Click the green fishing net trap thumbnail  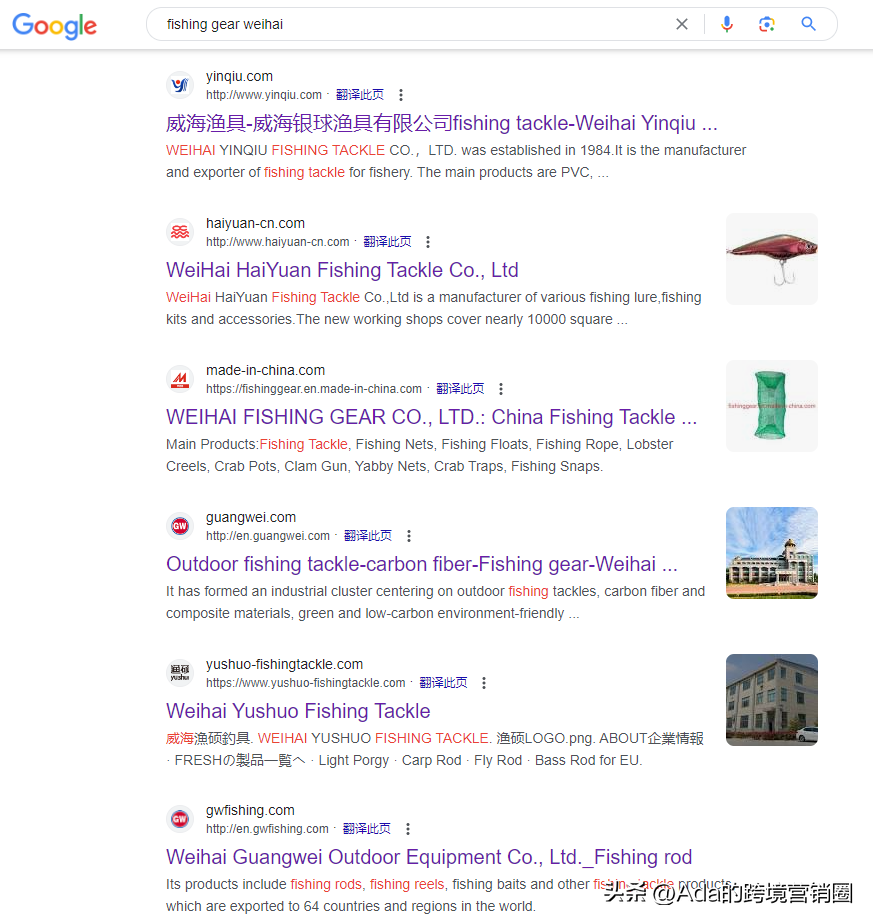pos(772,406)
